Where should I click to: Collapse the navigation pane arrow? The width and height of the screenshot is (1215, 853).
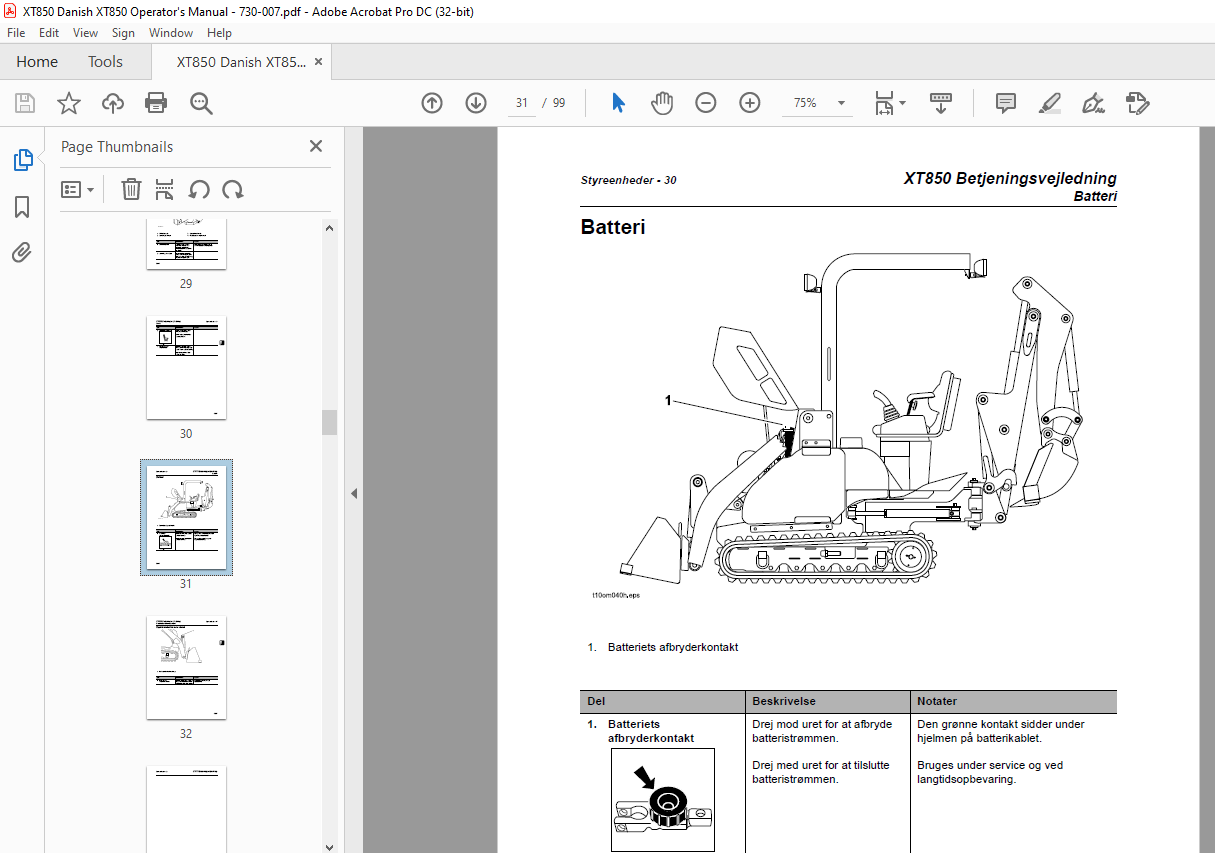353,493
